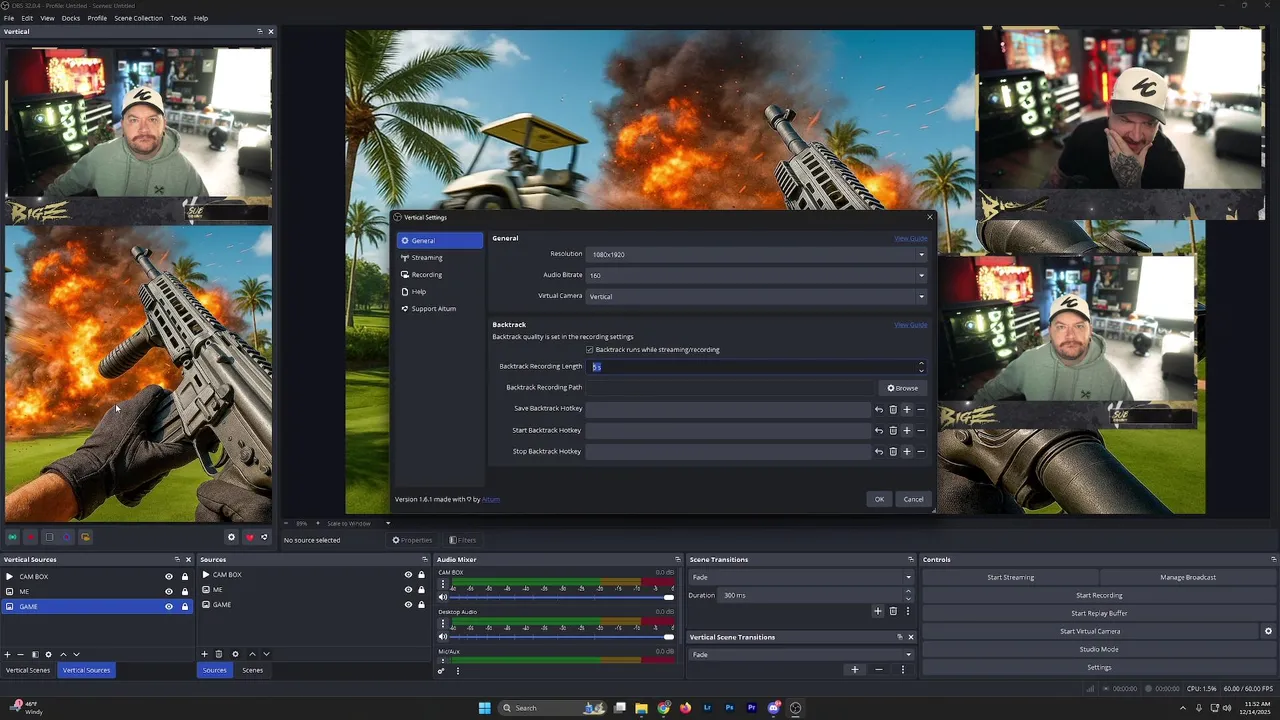Unlock GAME source in the Sources dock
This screenshot has height=720, width=1280.
[x=421, y=605]
